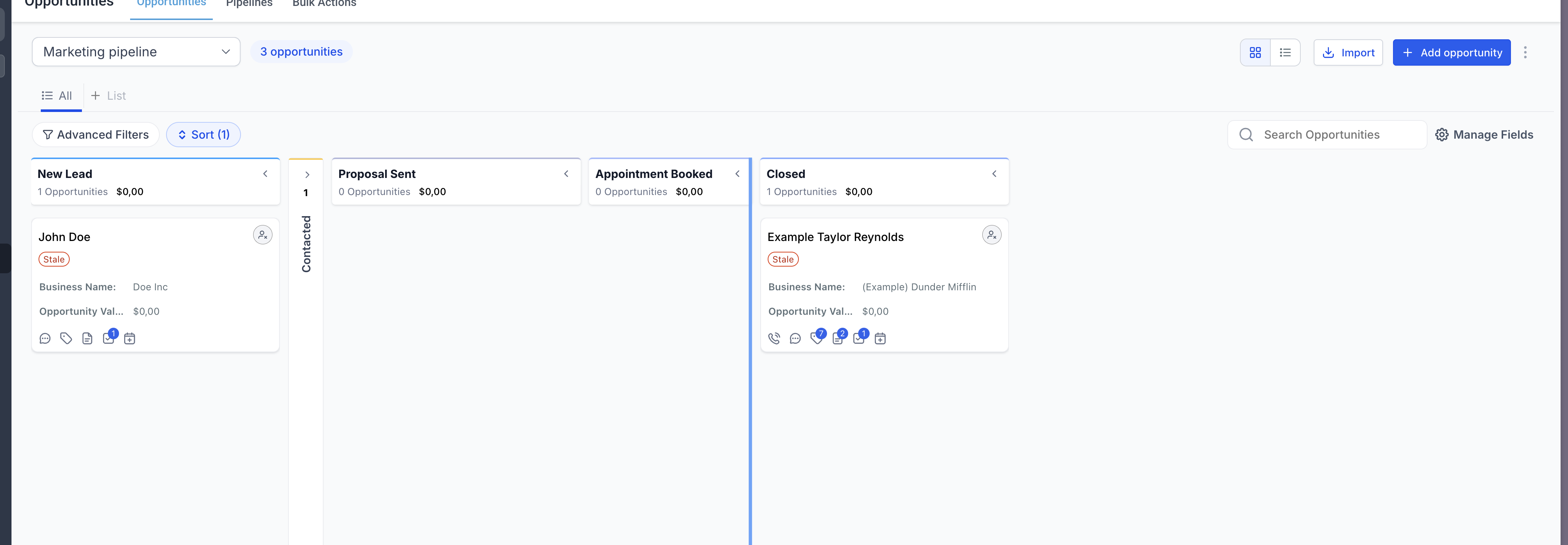Collapse the Closed stage column
The image size is (1568, 545).
(x=994, y=174)
